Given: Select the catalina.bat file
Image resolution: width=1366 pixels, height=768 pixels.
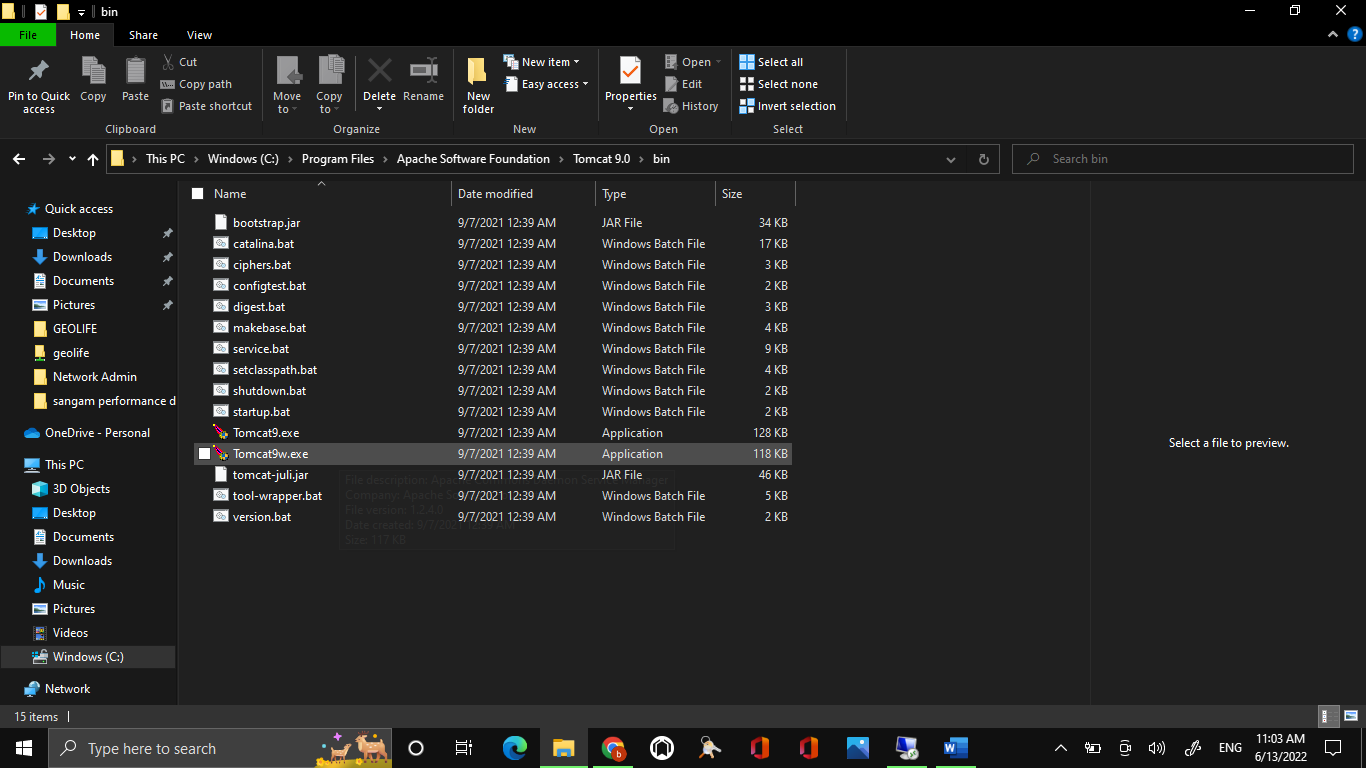Looking at the screenshot, I should pos(263,244).
